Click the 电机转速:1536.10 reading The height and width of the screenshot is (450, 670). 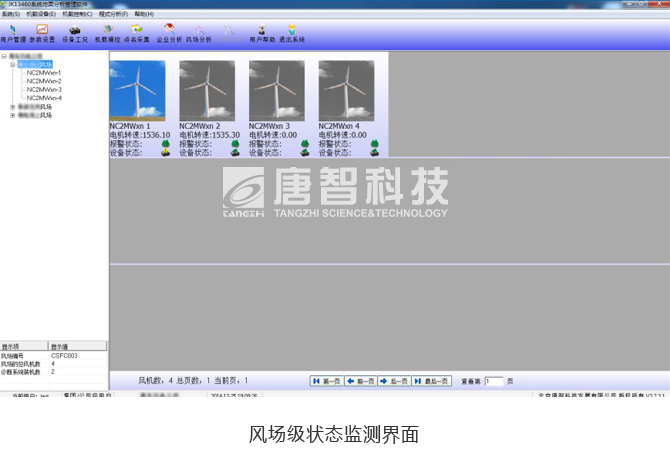click(x=140, y=135)
